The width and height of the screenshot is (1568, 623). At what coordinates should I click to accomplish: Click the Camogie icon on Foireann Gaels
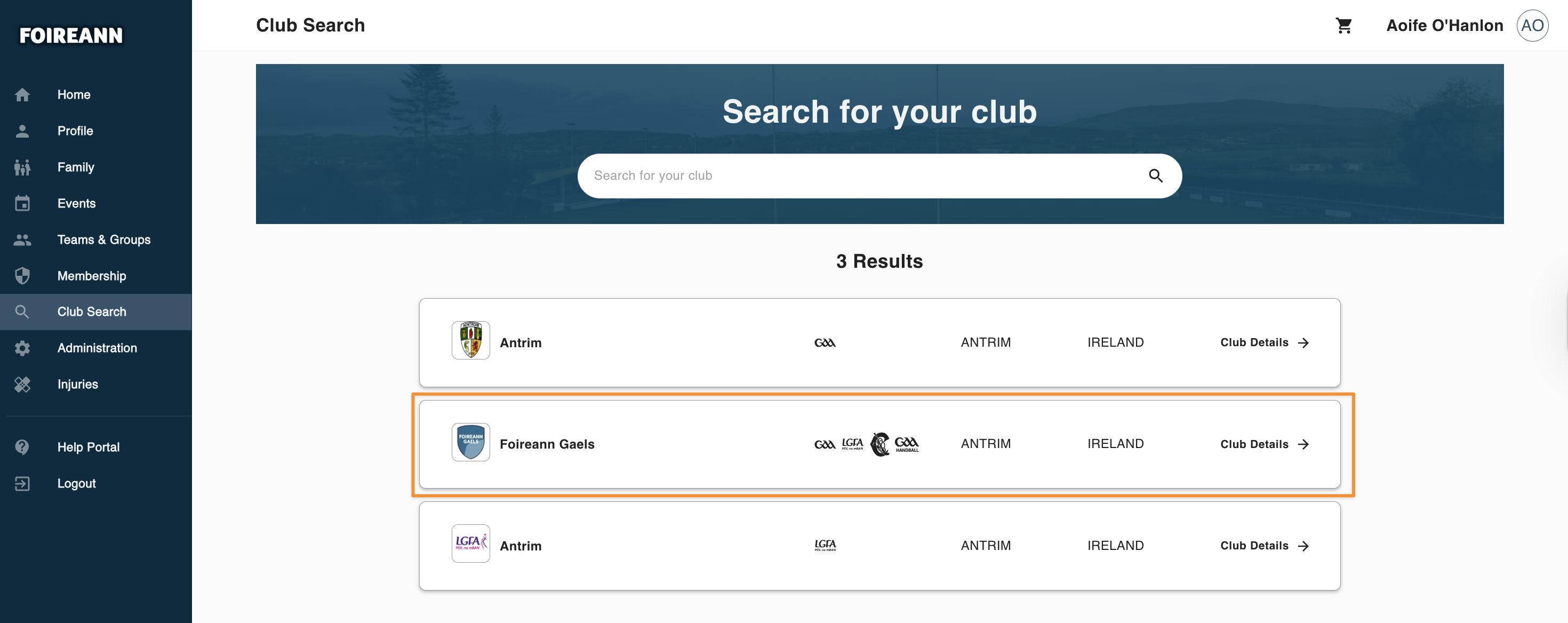coord(879,444)
